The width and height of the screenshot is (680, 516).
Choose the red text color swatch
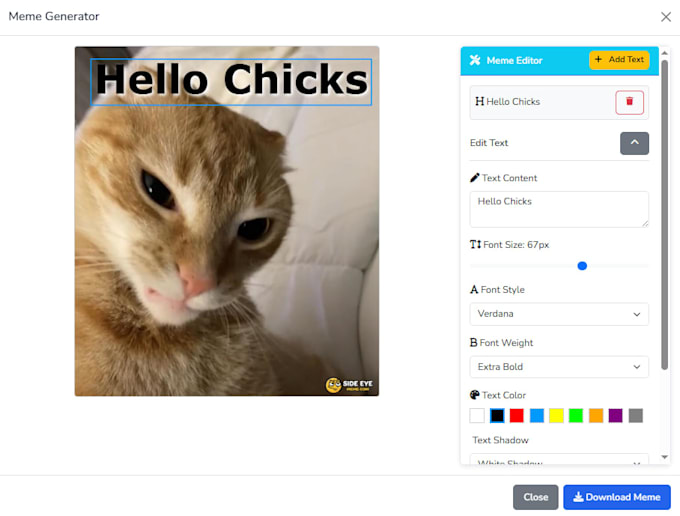[x=517, y=415]
